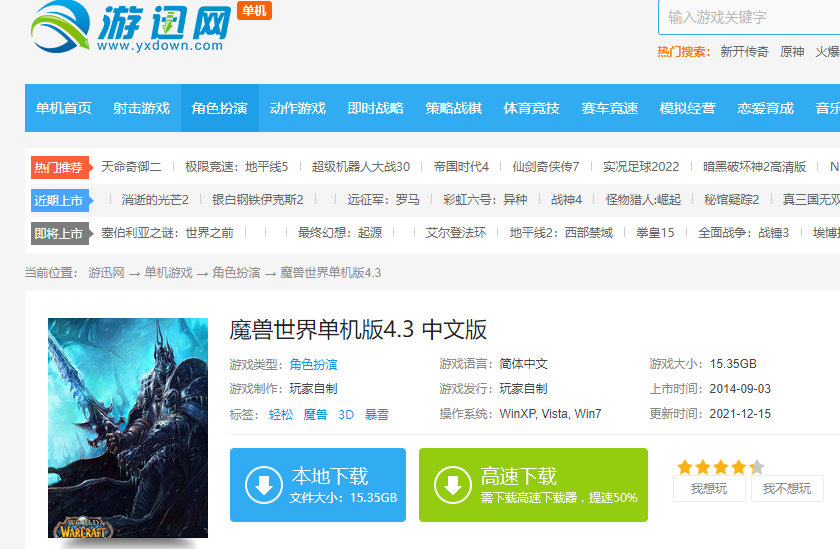
Task: Open 战神4 link
Action: click(x=566, y=200)
